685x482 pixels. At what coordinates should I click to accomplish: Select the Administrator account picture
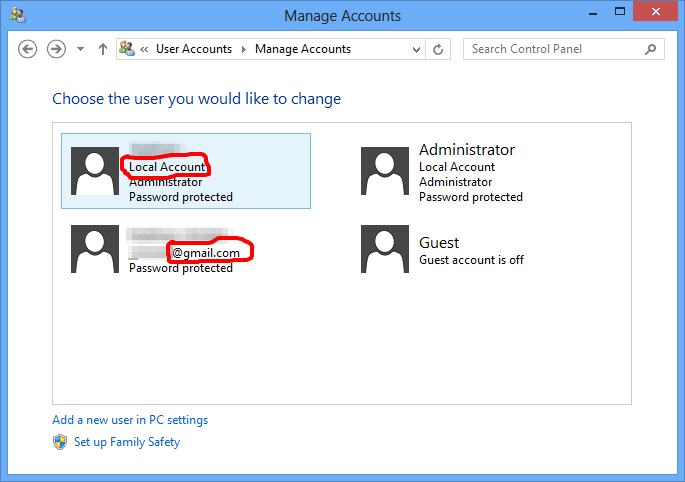pyautogui.click(x=385, y=171)
